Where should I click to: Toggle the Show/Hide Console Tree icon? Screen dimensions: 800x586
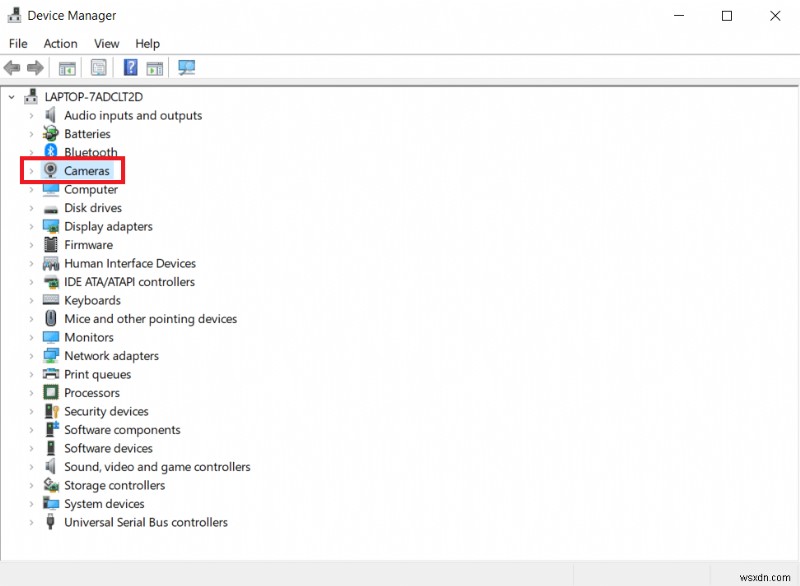(x=66, y=67)
